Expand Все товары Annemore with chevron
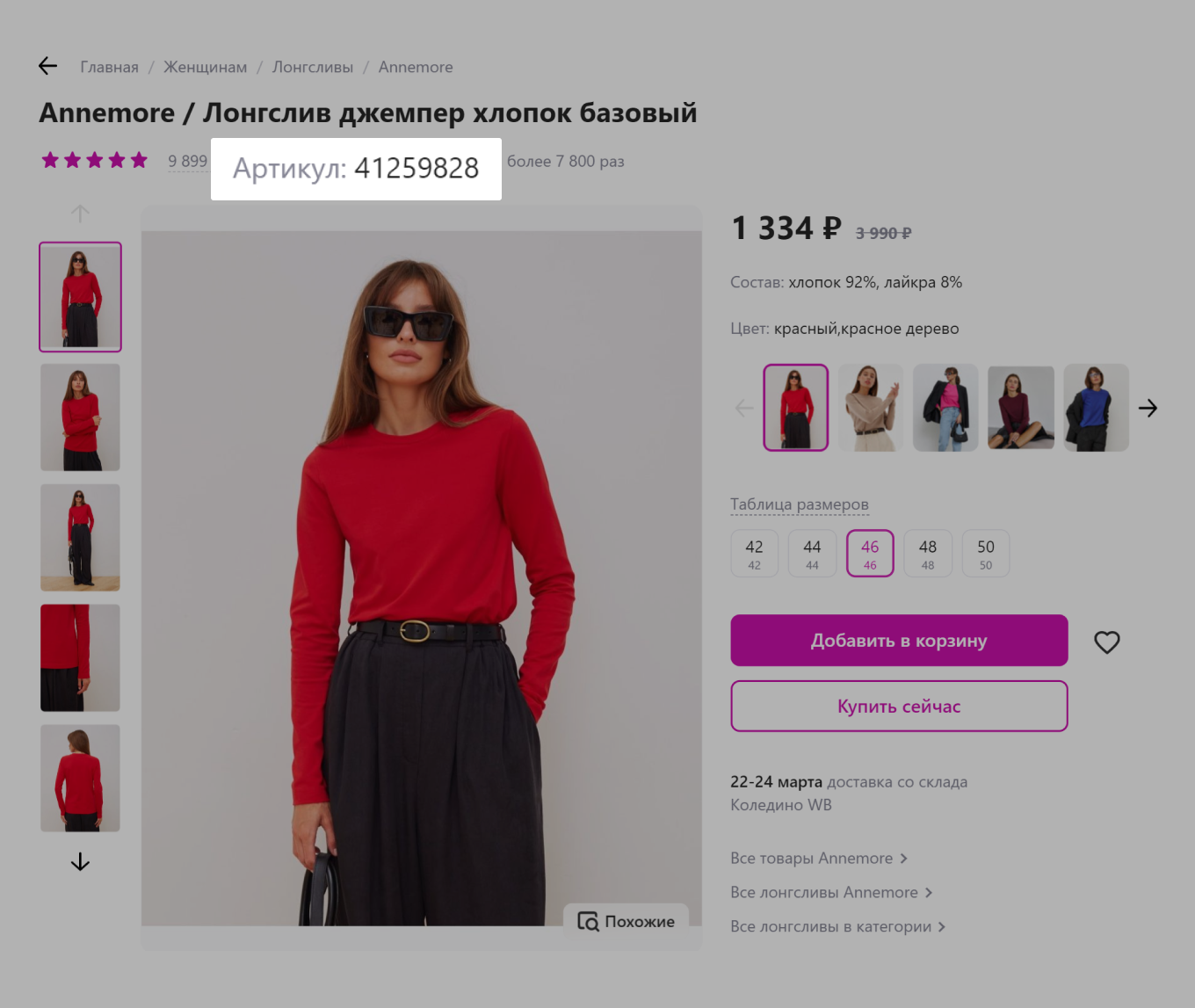 tap(903, 859)
